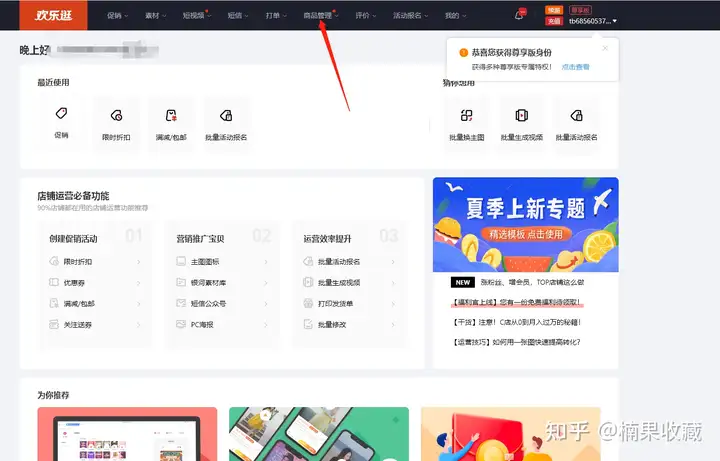Open the 夏季上新专题 banner image
This screenshot has width=720, height=461.
[525, 225]
